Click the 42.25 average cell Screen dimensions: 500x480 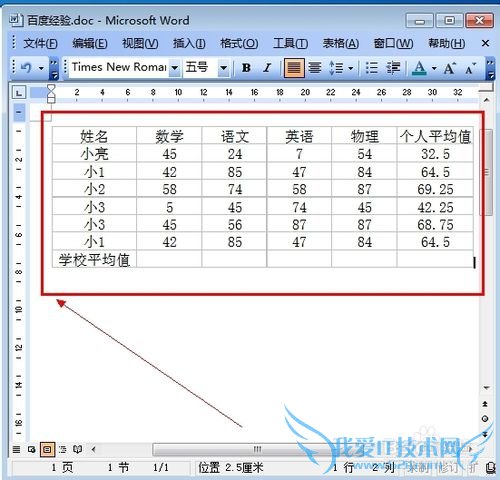click(x=435, y=207)
